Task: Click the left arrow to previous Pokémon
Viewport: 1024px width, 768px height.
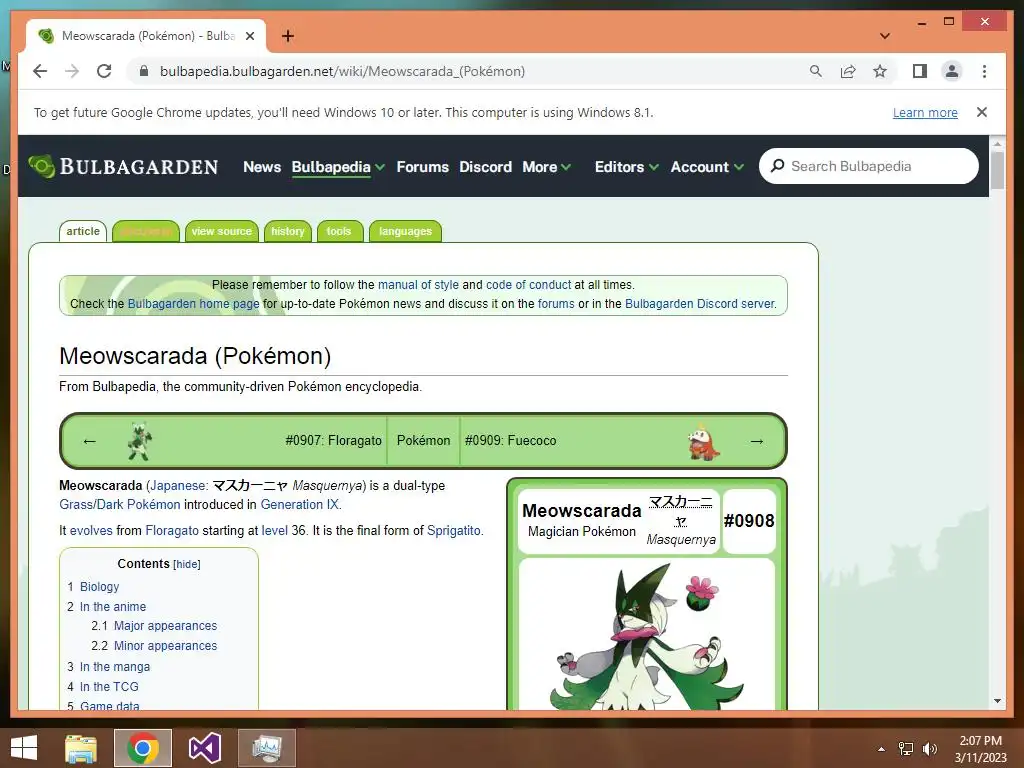Action: (89, 441)
